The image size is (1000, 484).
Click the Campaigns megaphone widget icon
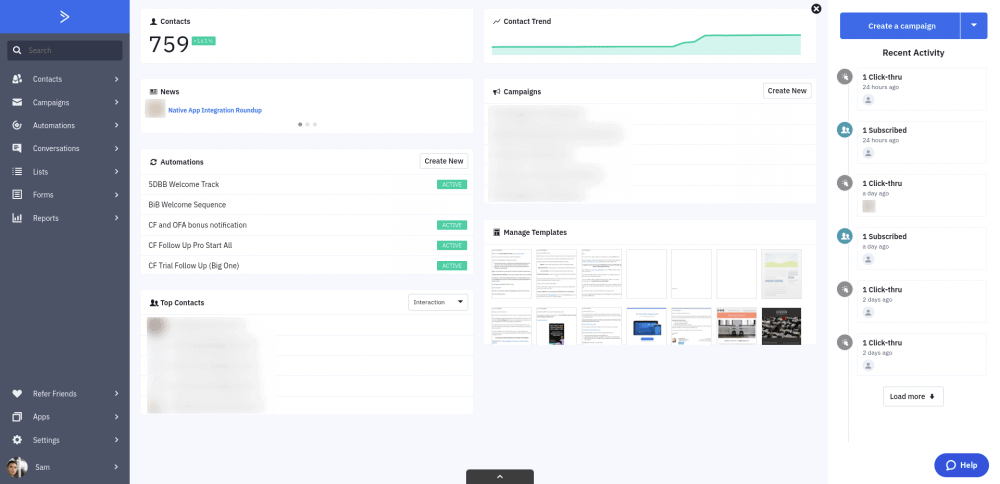tap(496, 92)
